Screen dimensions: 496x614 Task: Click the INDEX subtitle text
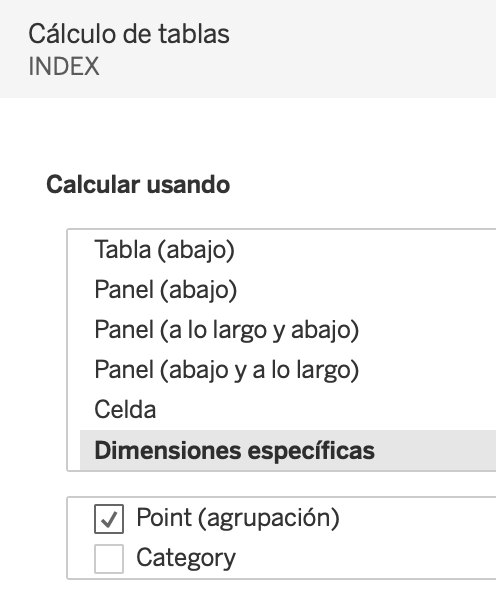[x=64, y=66]
